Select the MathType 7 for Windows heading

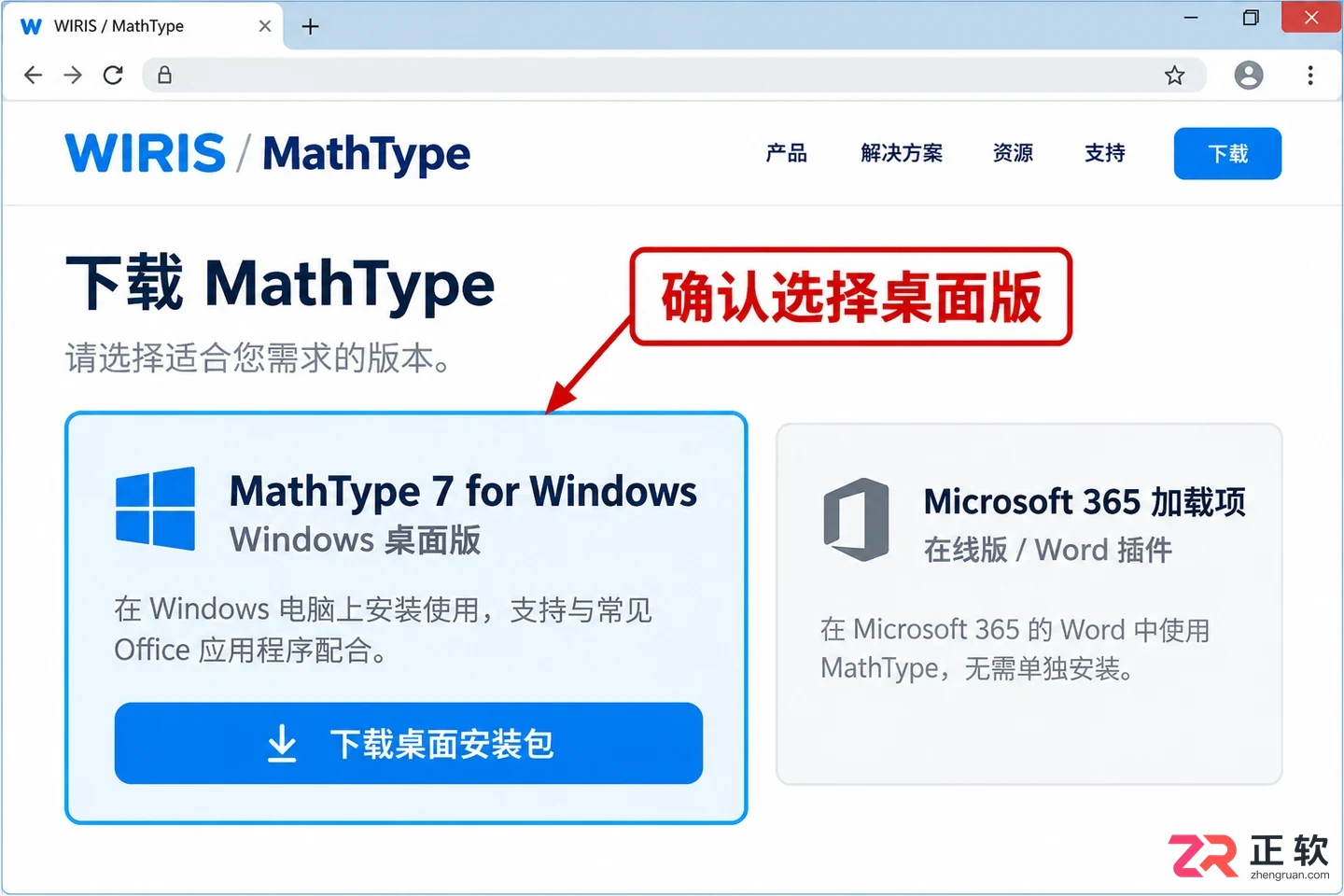point(463,491)
